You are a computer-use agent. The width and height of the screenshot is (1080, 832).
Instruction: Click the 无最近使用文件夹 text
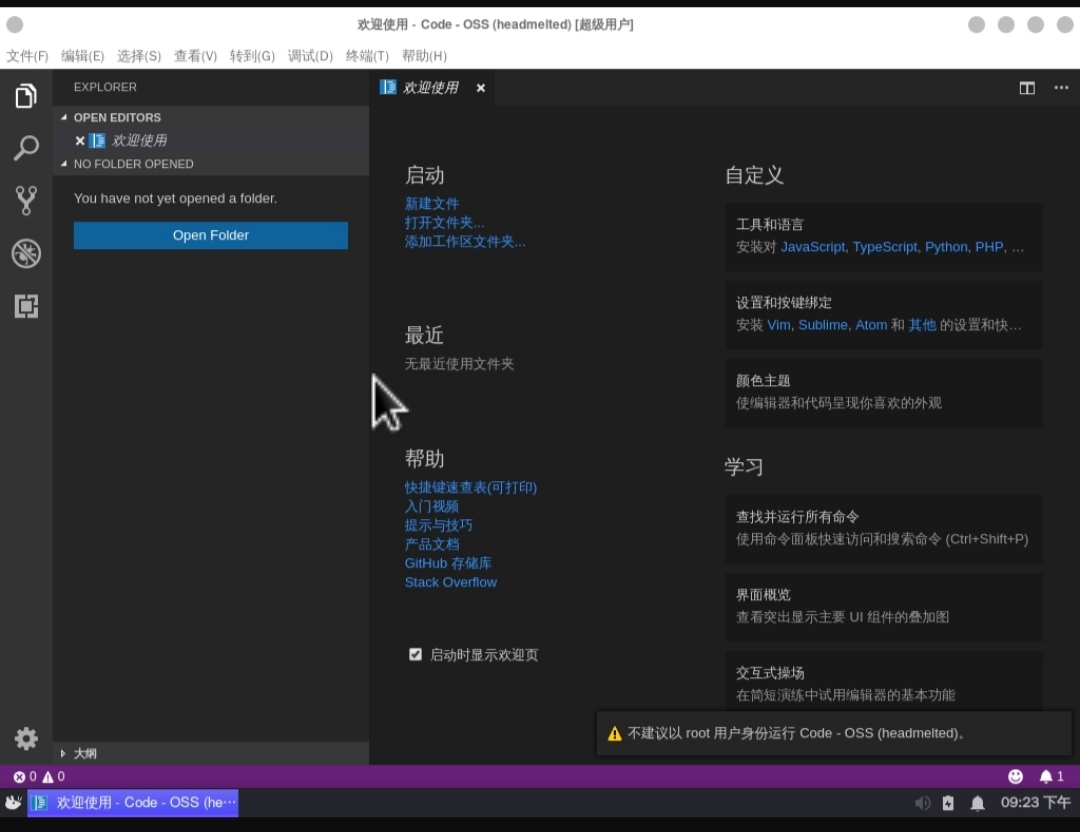(x=459, y=364)
